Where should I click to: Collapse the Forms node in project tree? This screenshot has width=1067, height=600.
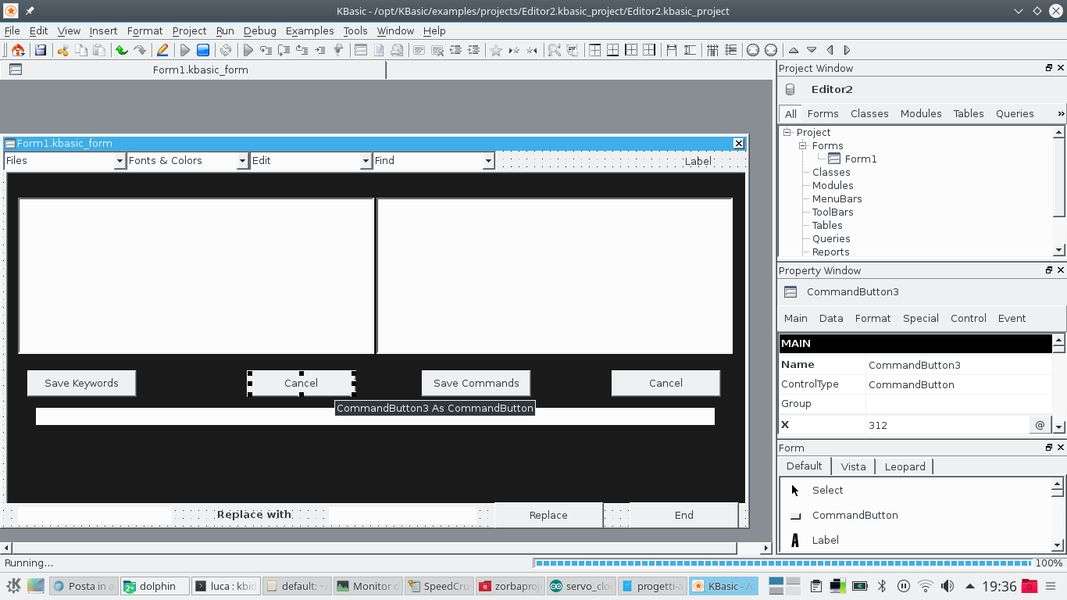click(802, 146)
